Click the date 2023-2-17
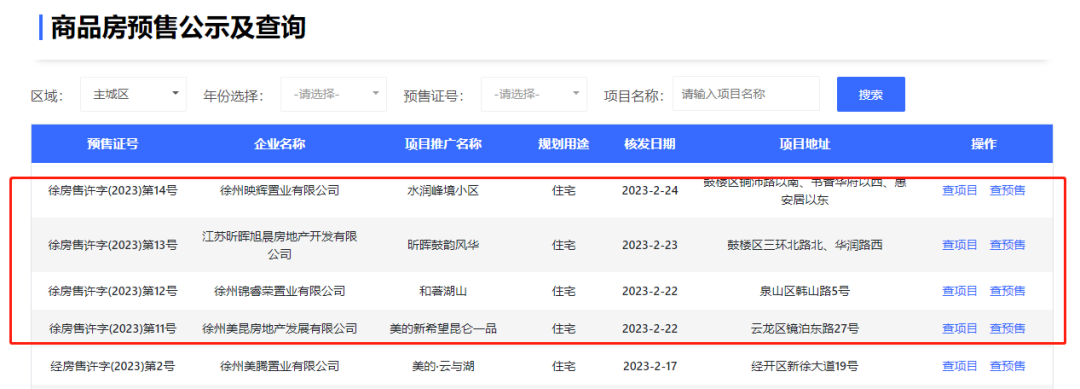1080x389 pixels. point(650,366)
